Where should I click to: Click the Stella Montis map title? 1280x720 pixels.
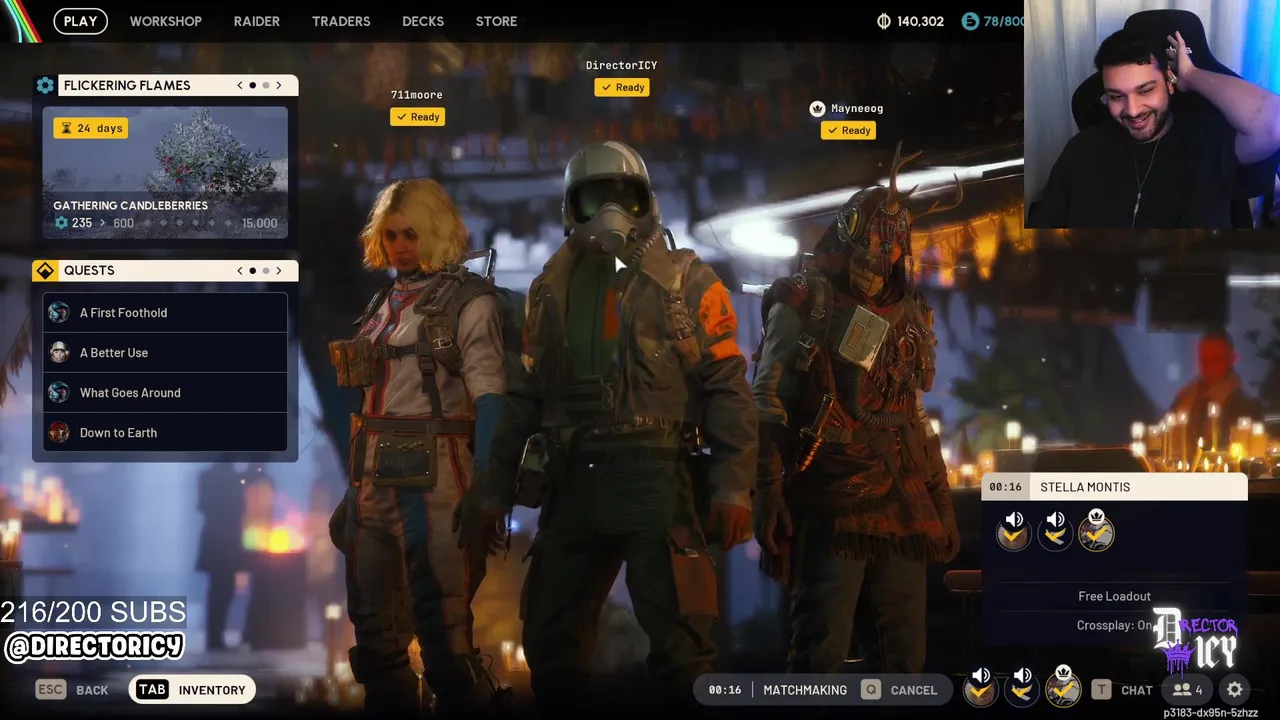tap(1085, 487)
